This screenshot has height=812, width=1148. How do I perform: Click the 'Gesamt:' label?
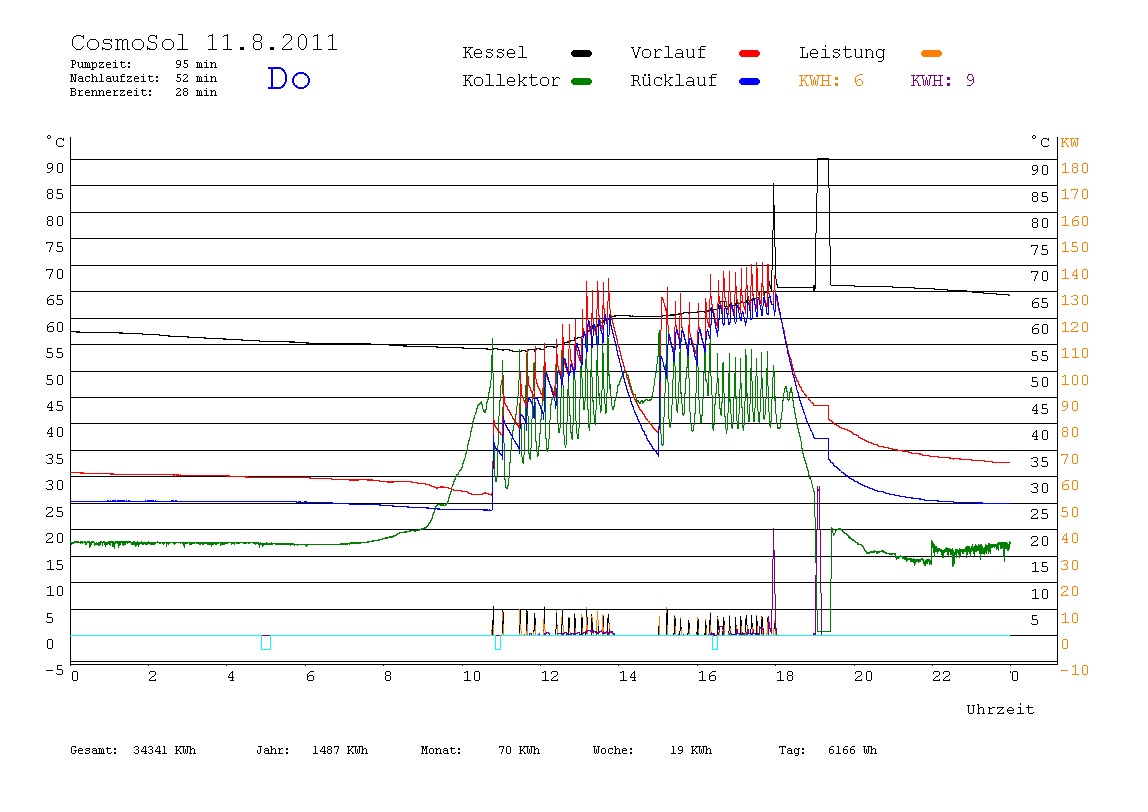pos(94,750)
